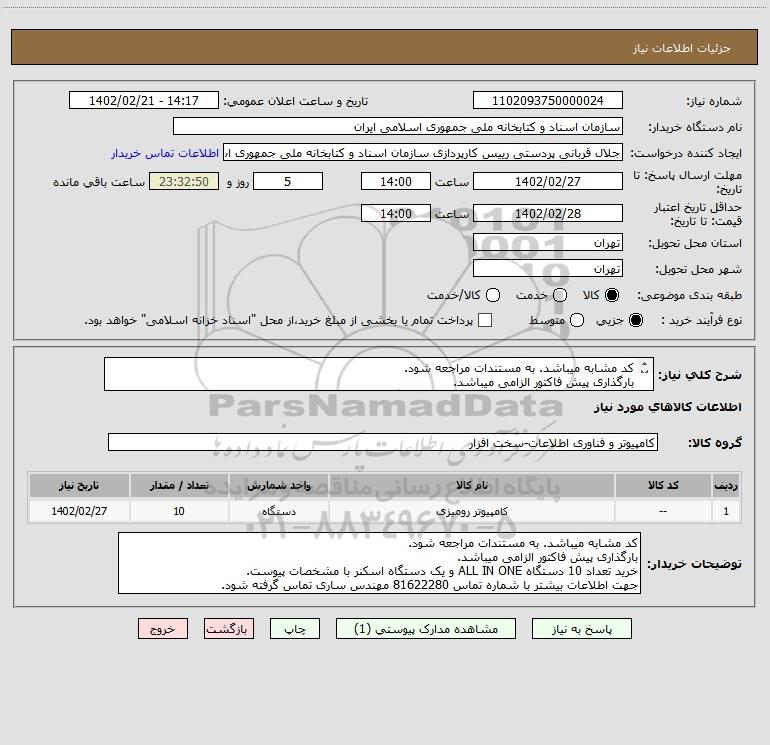Click the remaining days field showing 5
The width and height of the screenshot is (770, 745).
(288, 181)
